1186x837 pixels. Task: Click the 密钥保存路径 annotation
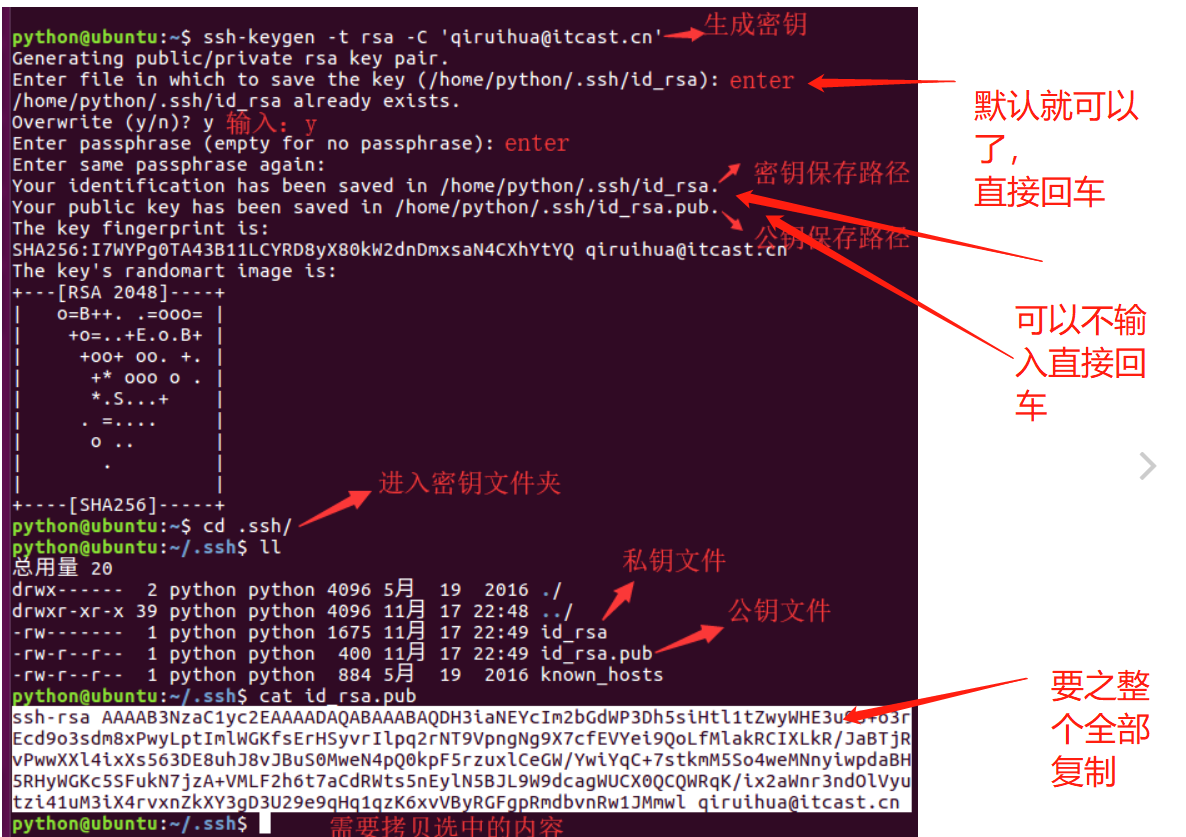tap(831, 173)
